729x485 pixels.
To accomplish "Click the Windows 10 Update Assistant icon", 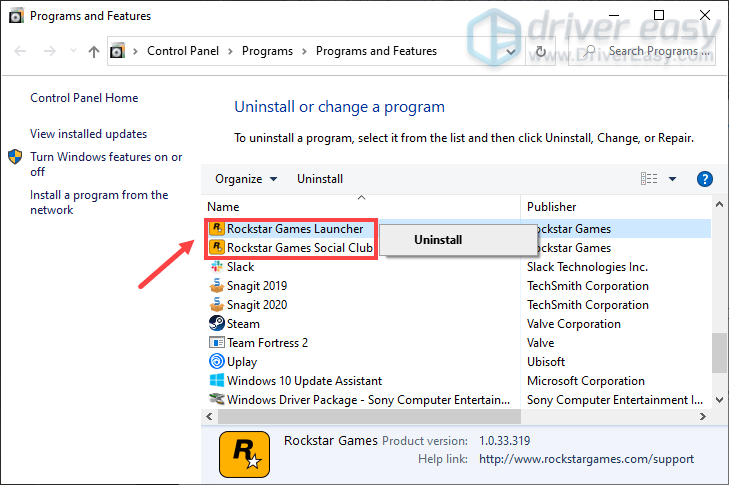I will point(217,380).
